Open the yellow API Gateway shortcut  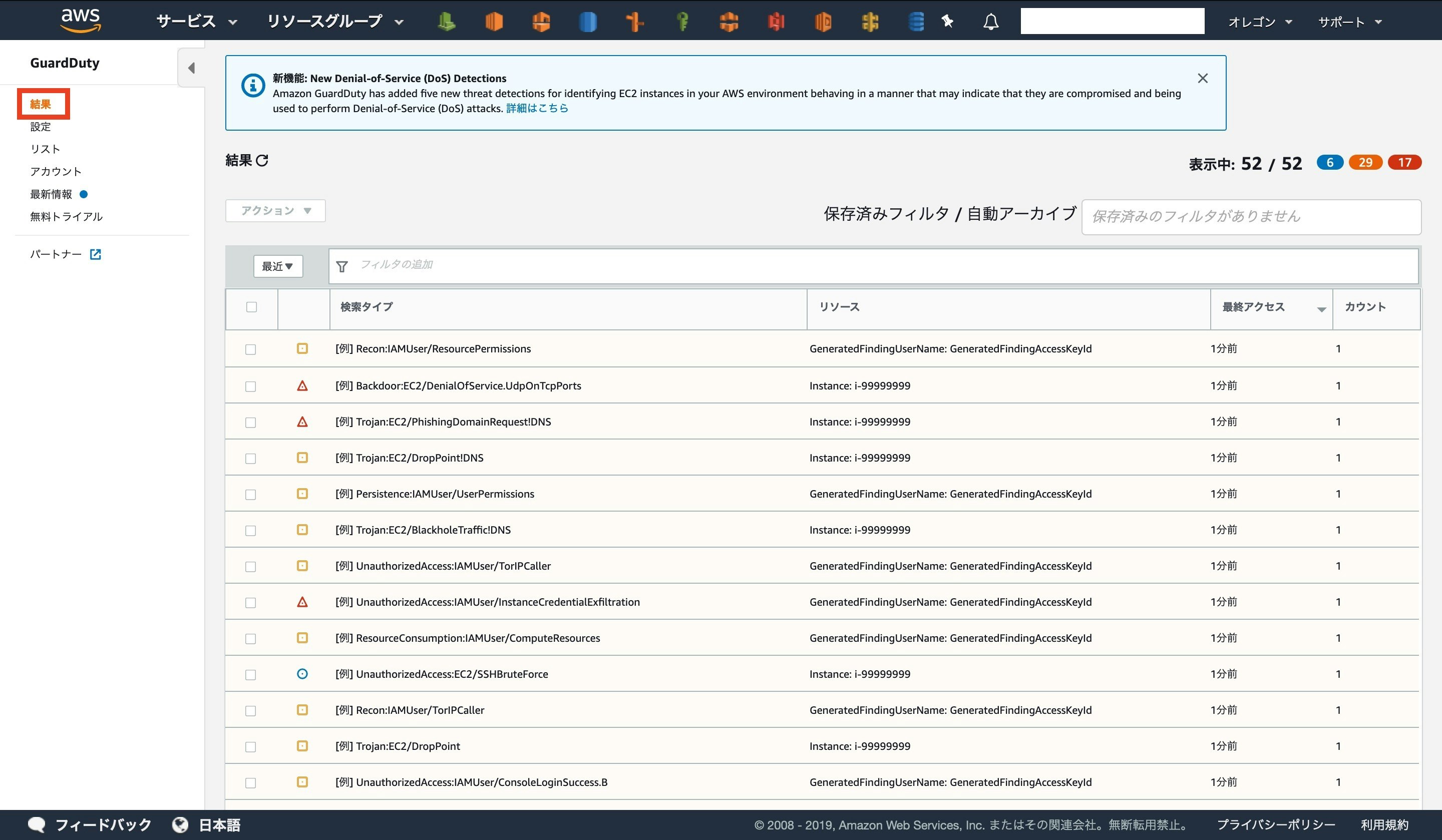coord(870,23)
